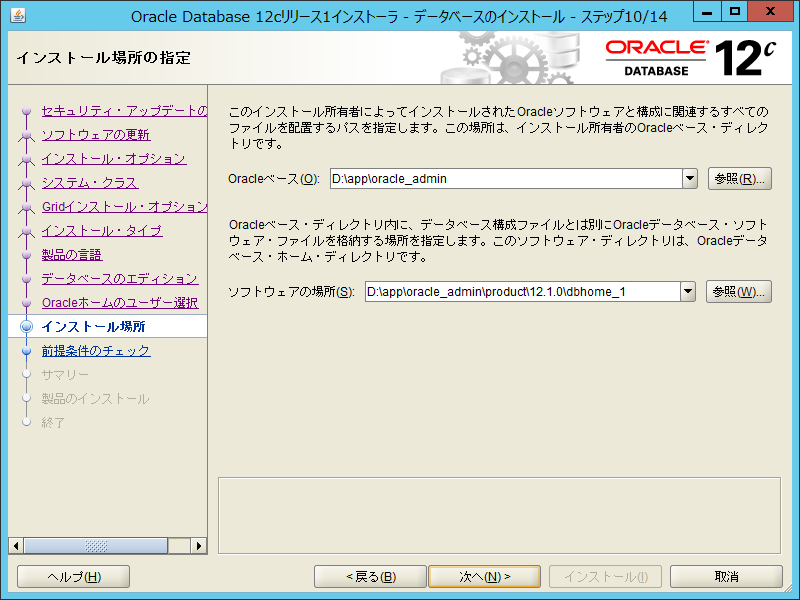Open ヘルプ(H) help button

click(x=74, y=577)
